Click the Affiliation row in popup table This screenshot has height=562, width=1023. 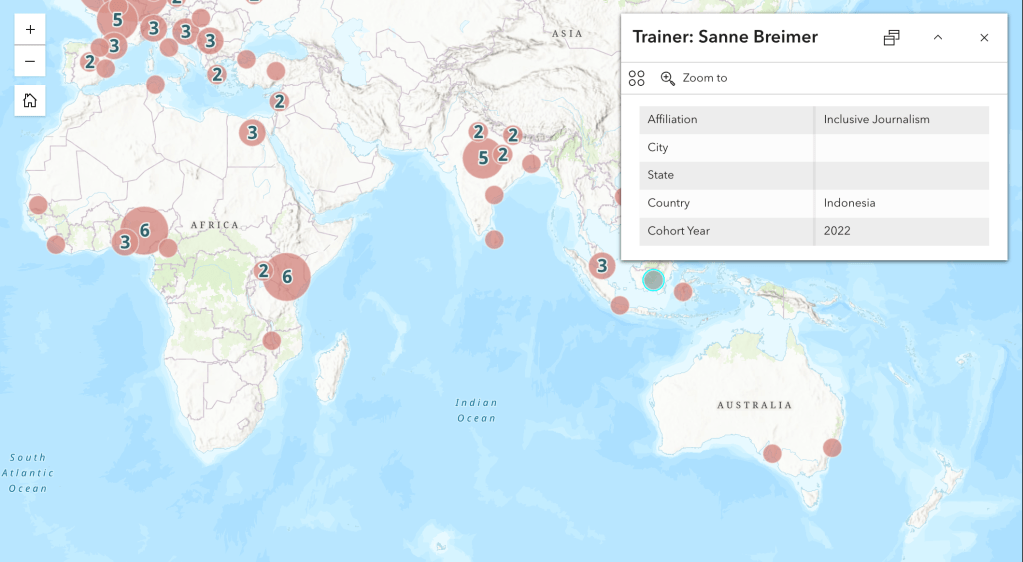coord(727,119)
